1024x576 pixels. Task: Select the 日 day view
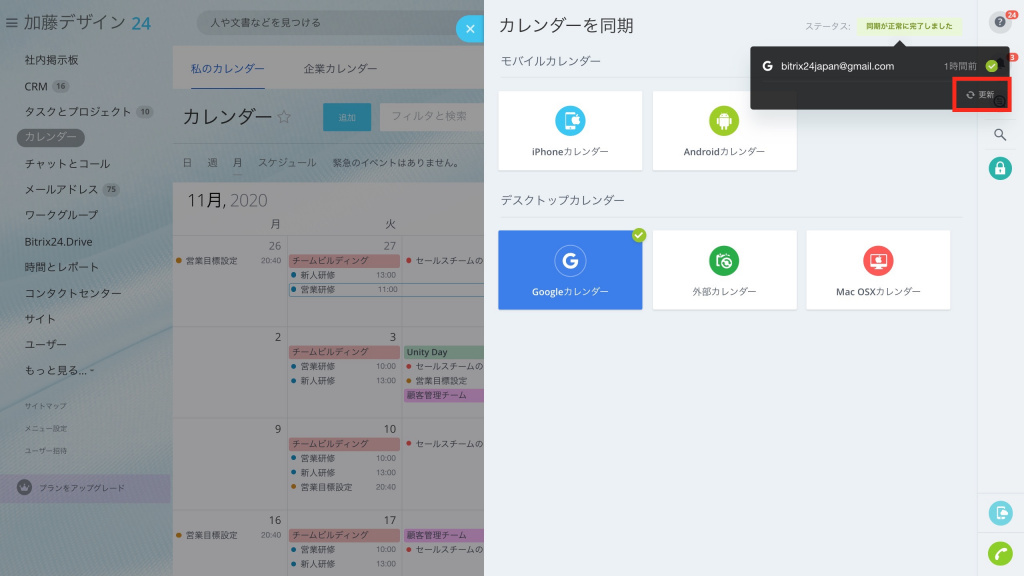point(187,163)
